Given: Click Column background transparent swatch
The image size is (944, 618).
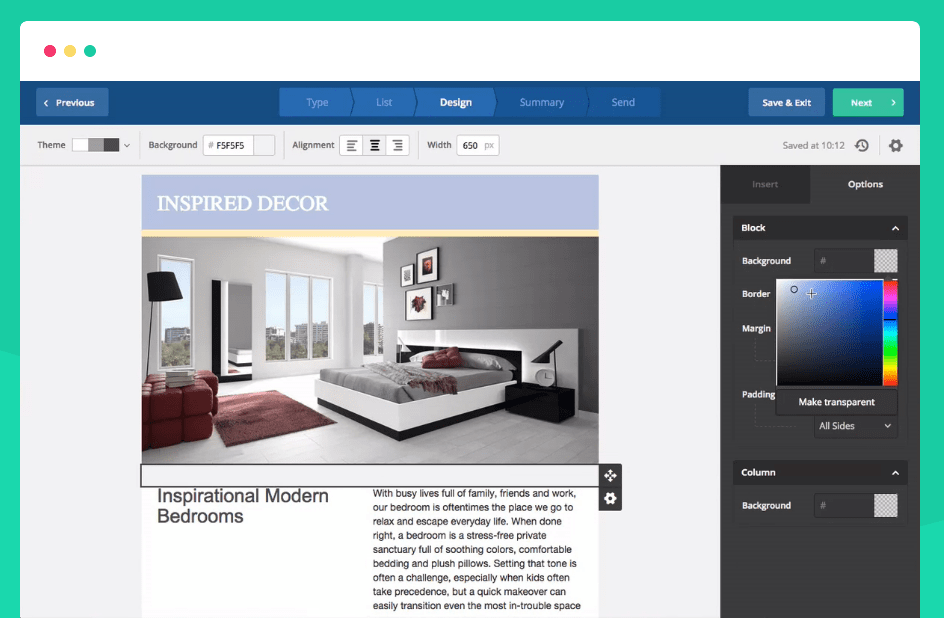Looking at the screenshot, I should coord(886,505).
